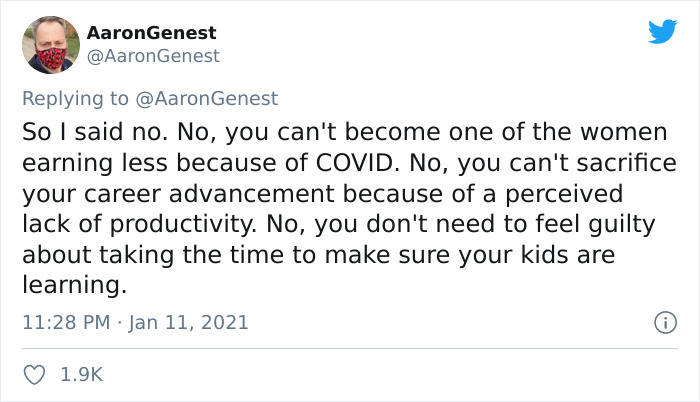Click the divider line above the like count
The width and height of the screenshot is (700, 402).
pos(350,348)
